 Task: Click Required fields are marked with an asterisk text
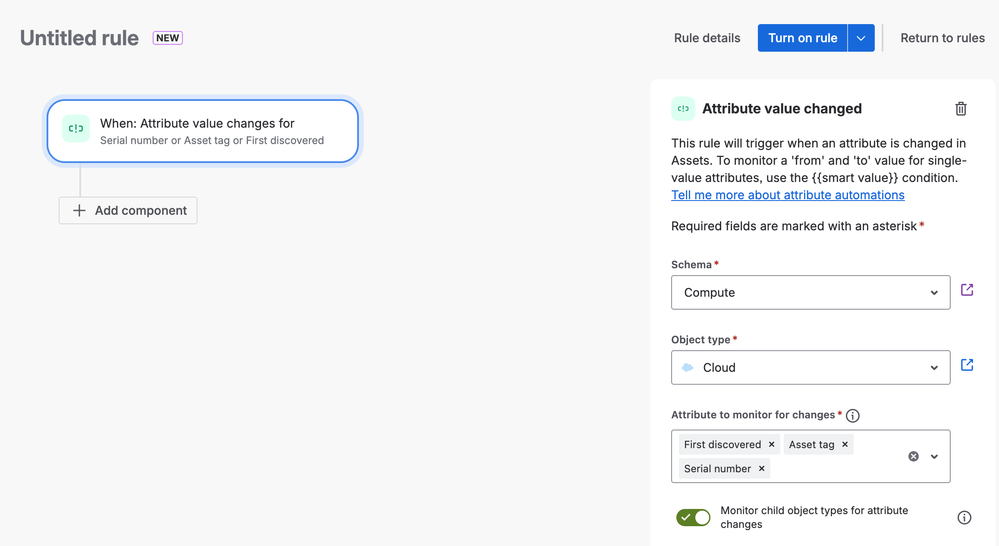coord(794,226)
